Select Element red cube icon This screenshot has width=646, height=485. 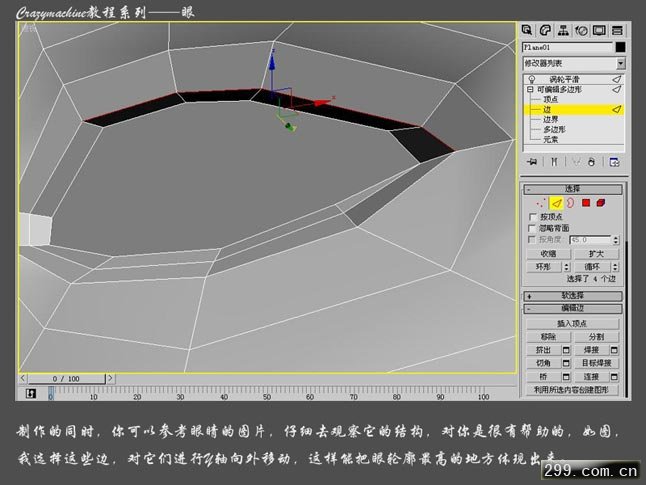[601, 203]
